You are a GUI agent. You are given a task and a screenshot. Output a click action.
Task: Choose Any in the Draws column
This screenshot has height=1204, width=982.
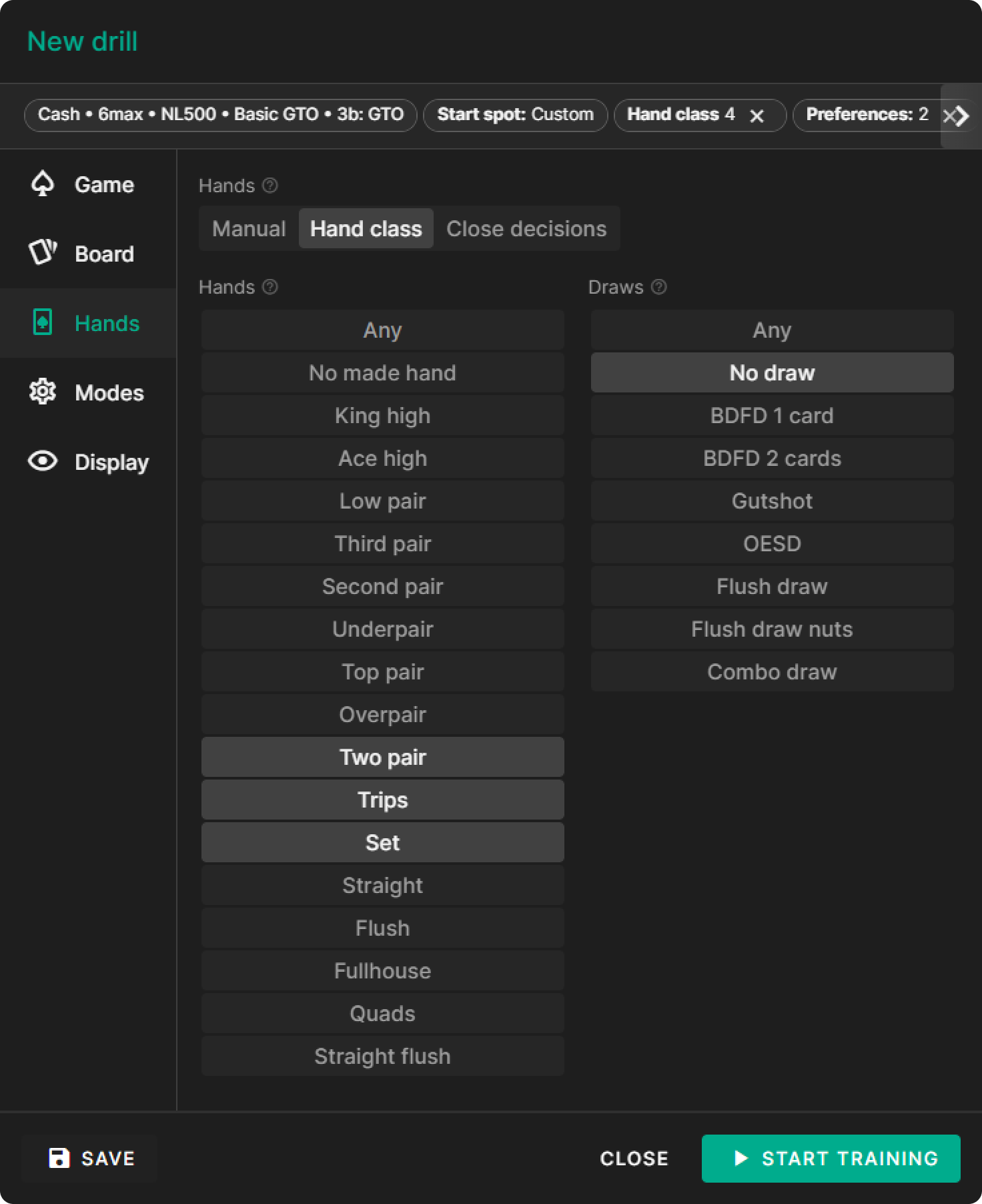[x=772, y=330]
